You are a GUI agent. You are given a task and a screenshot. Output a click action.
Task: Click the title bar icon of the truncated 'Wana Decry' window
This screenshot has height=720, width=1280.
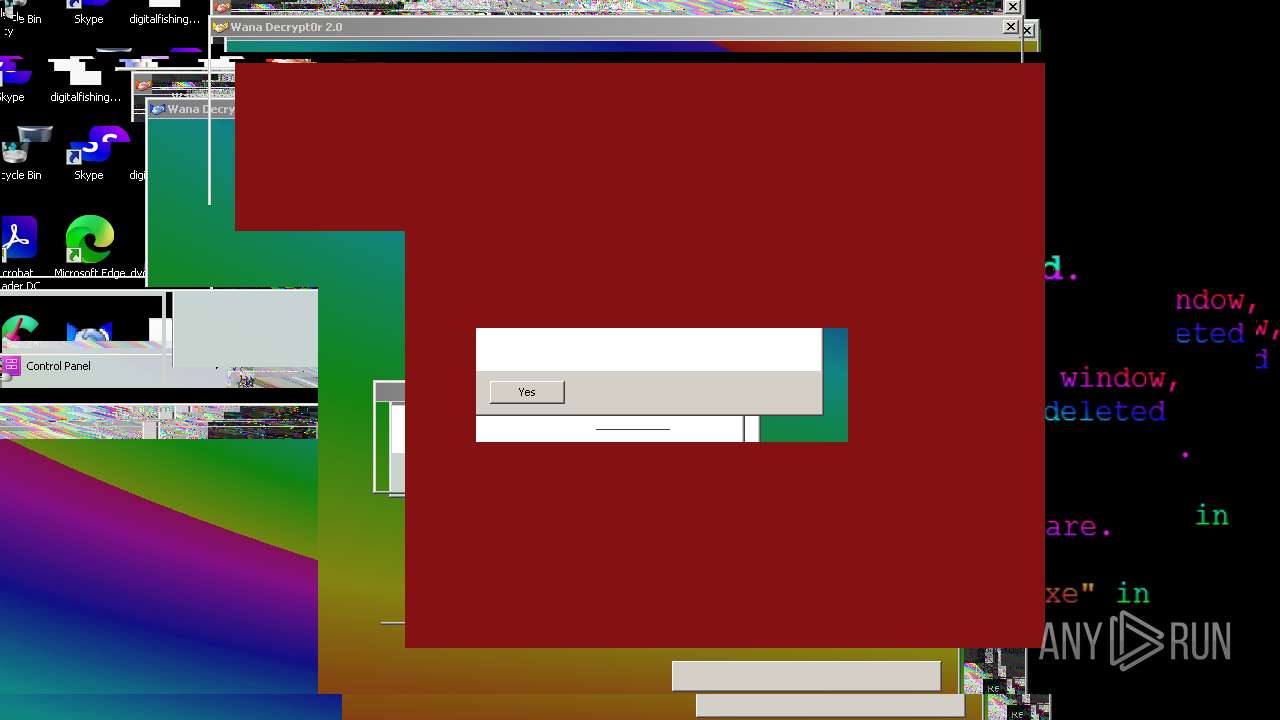click(x=157, y=109)
